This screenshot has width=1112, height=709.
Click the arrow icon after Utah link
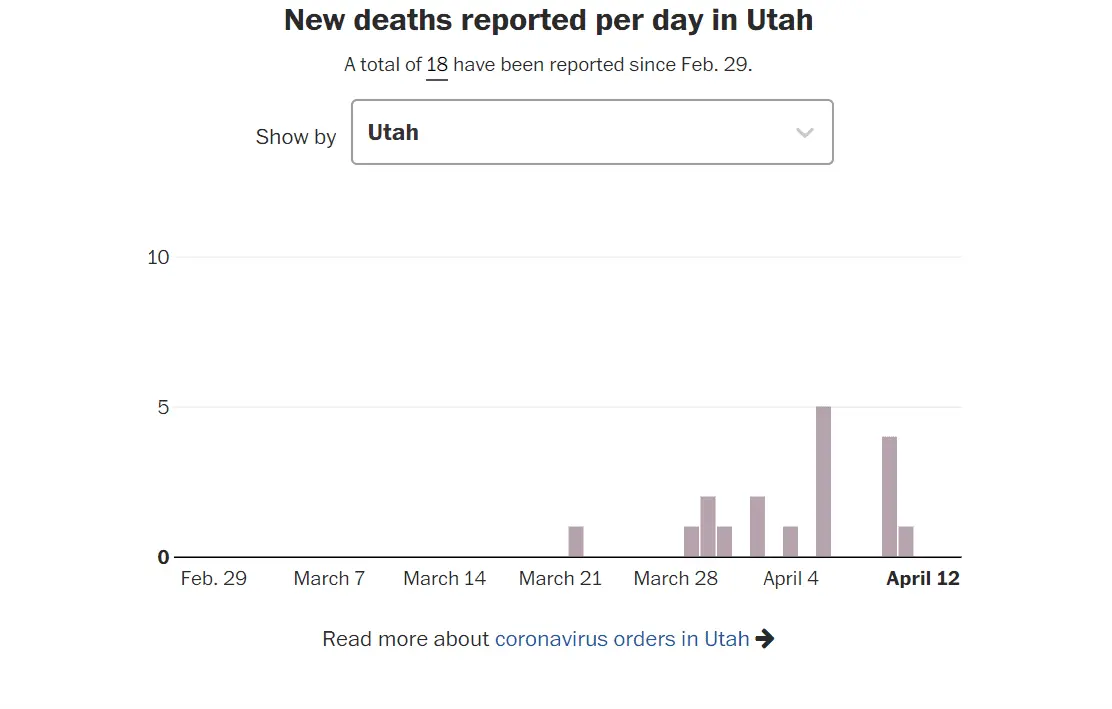point(765,639)
